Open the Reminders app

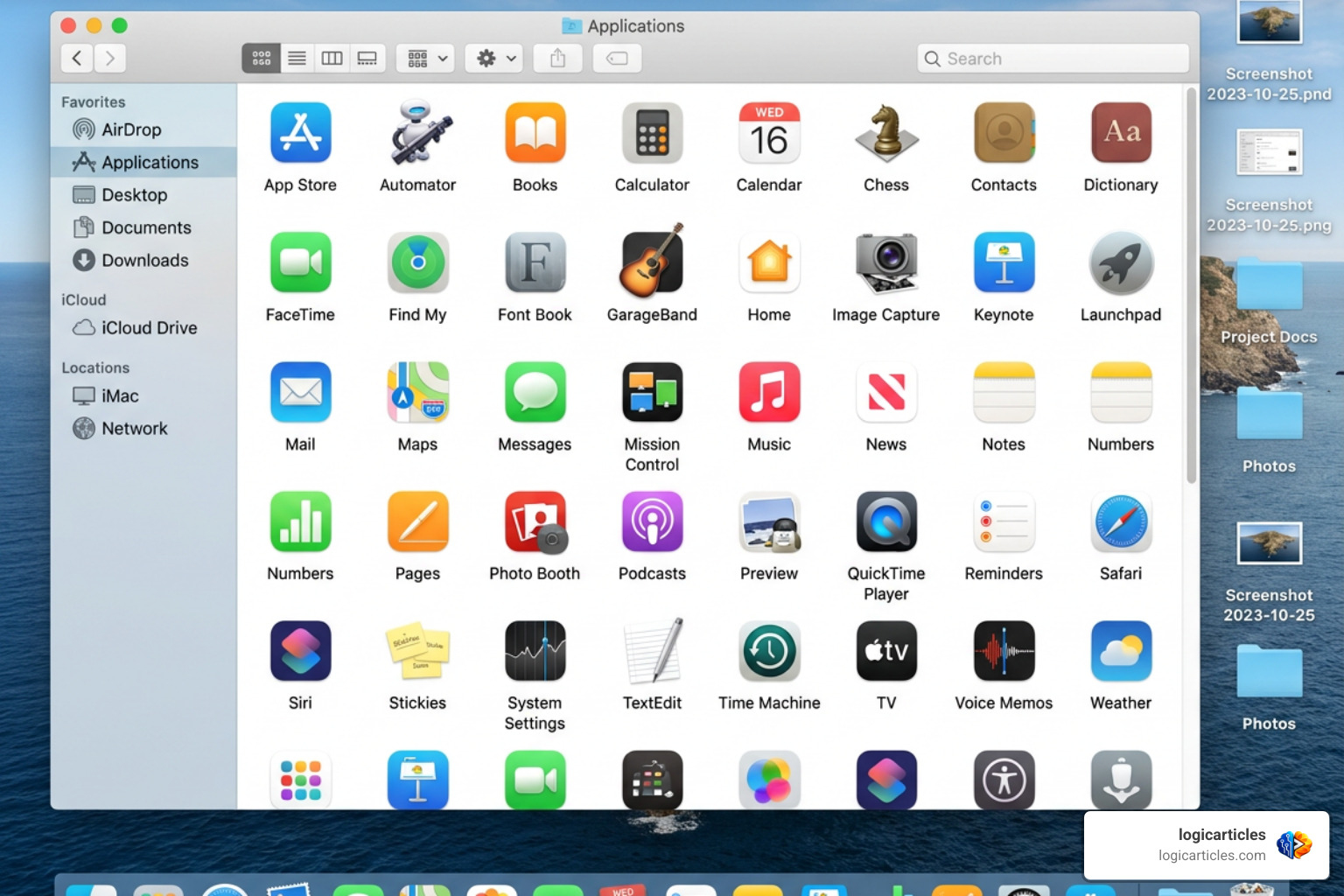pyautogui.click(x=1004, y=521)
